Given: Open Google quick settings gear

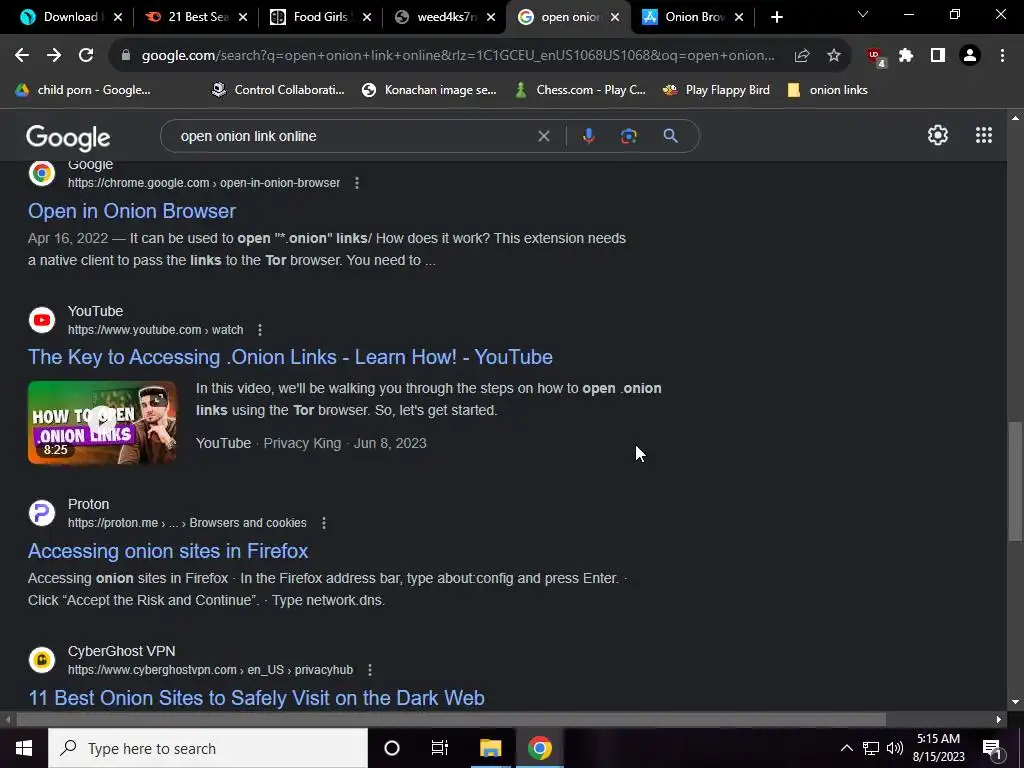Looking at the screenshot, I should click(x=938, y=135).
